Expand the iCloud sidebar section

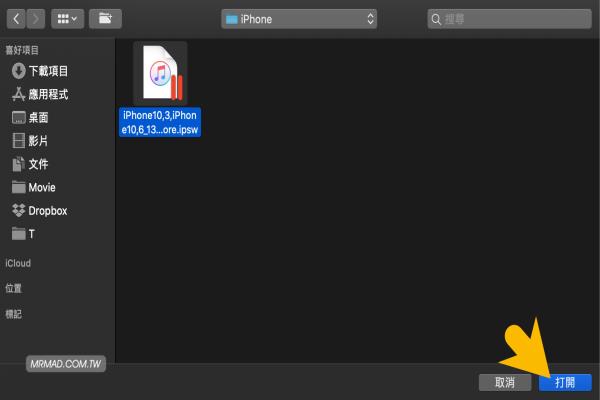point(18,263)
